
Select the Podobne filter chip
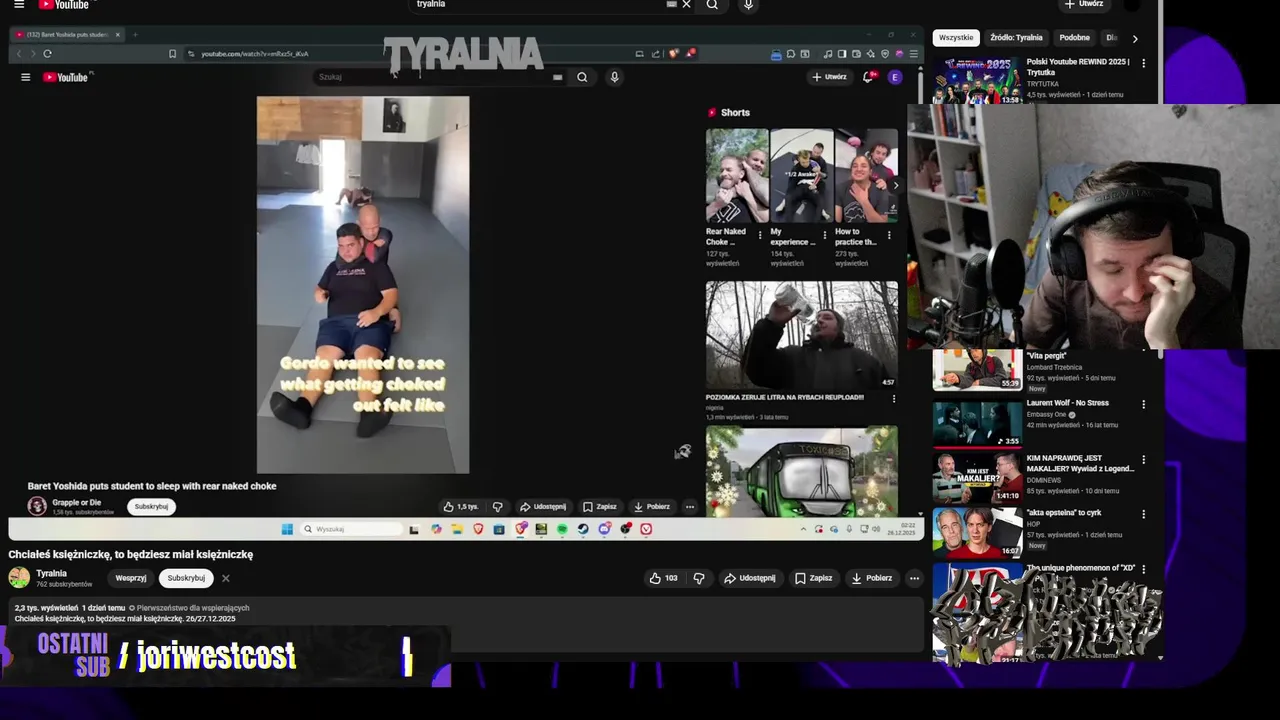click(1074, 38)
